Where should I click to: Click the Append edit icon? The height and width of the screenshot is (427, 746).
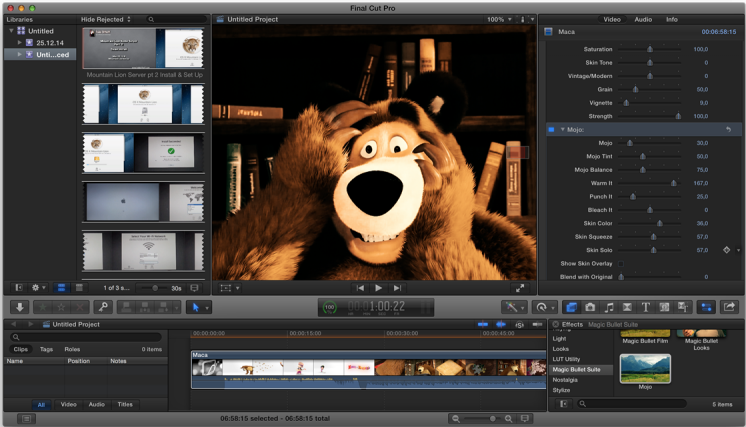tap(163, 307)
